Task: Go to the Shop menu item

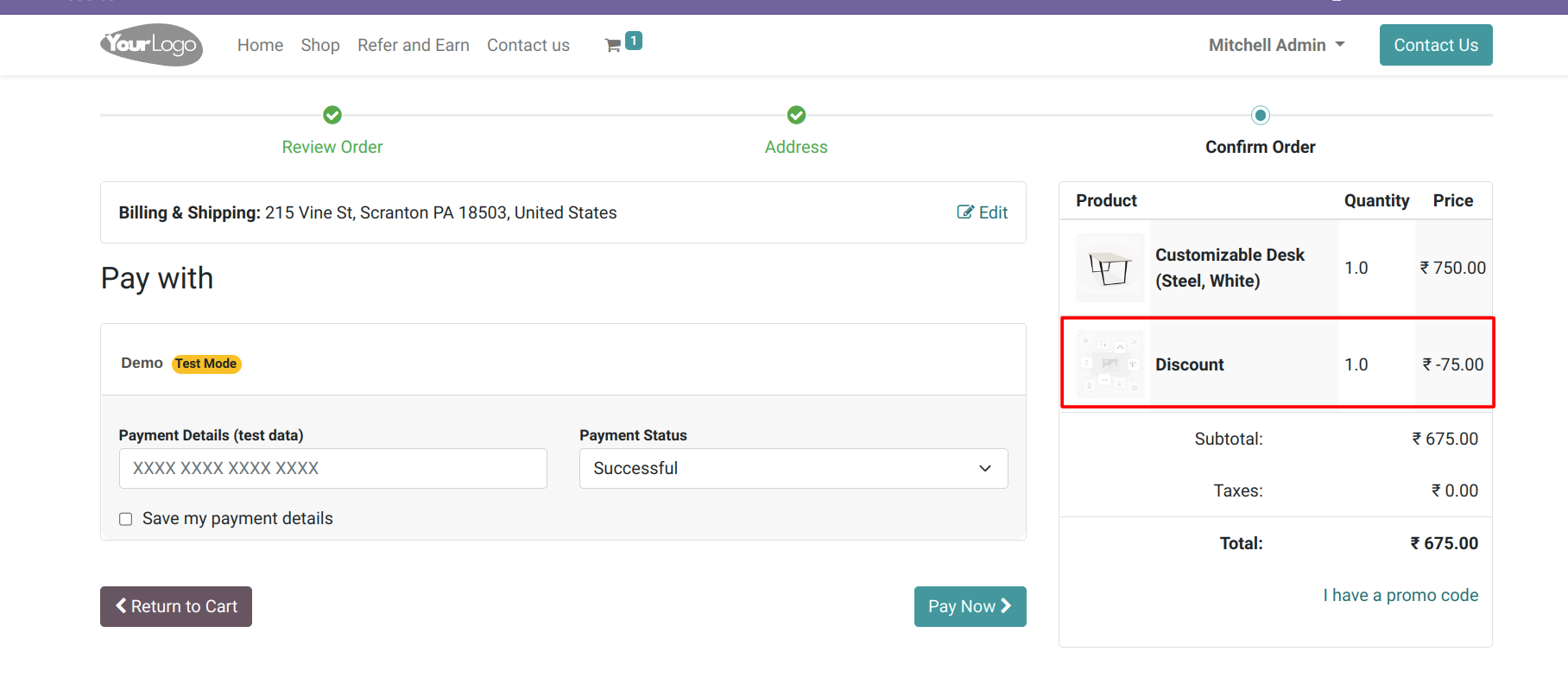Action: tap(320, 45)
